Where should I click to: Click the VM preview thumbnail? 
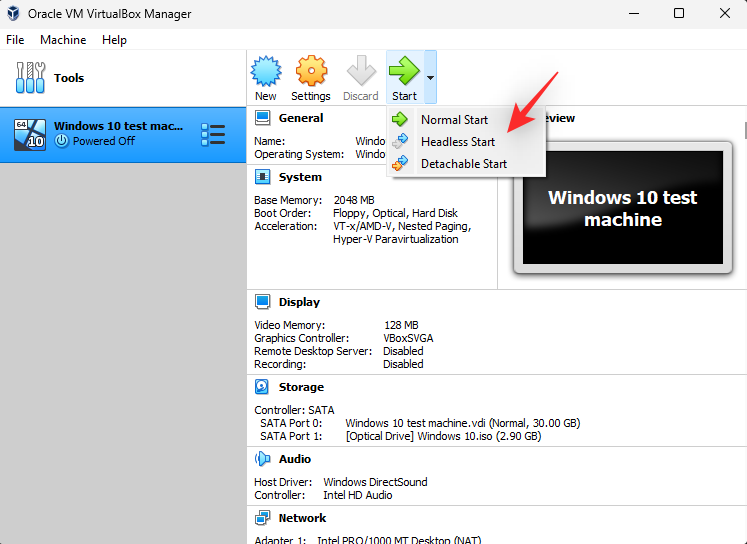tap(623, 208)
